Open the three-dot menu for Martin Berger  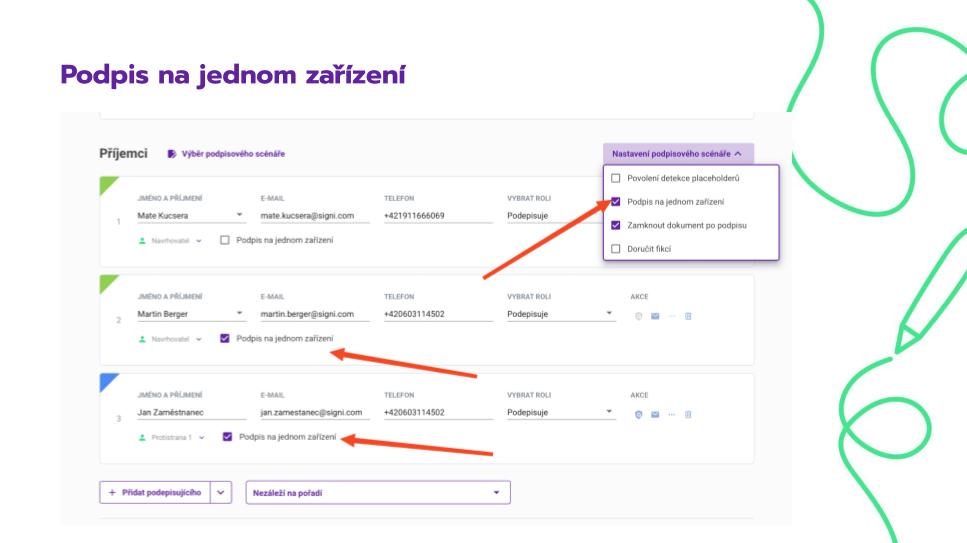click(x=672, y=315)
